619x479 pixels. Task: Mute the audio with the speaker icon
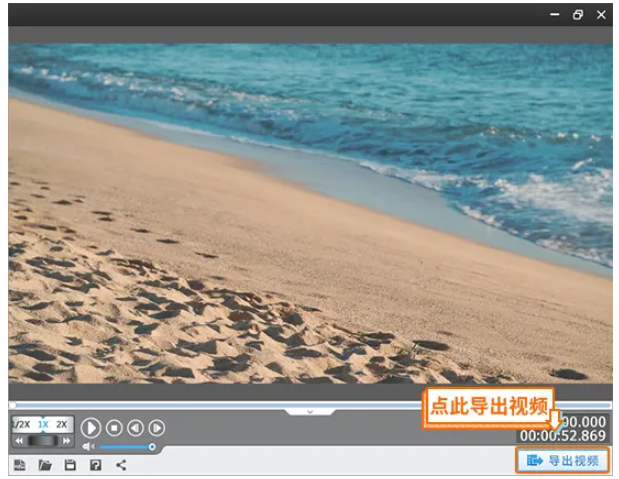click(x=88, y=446)
